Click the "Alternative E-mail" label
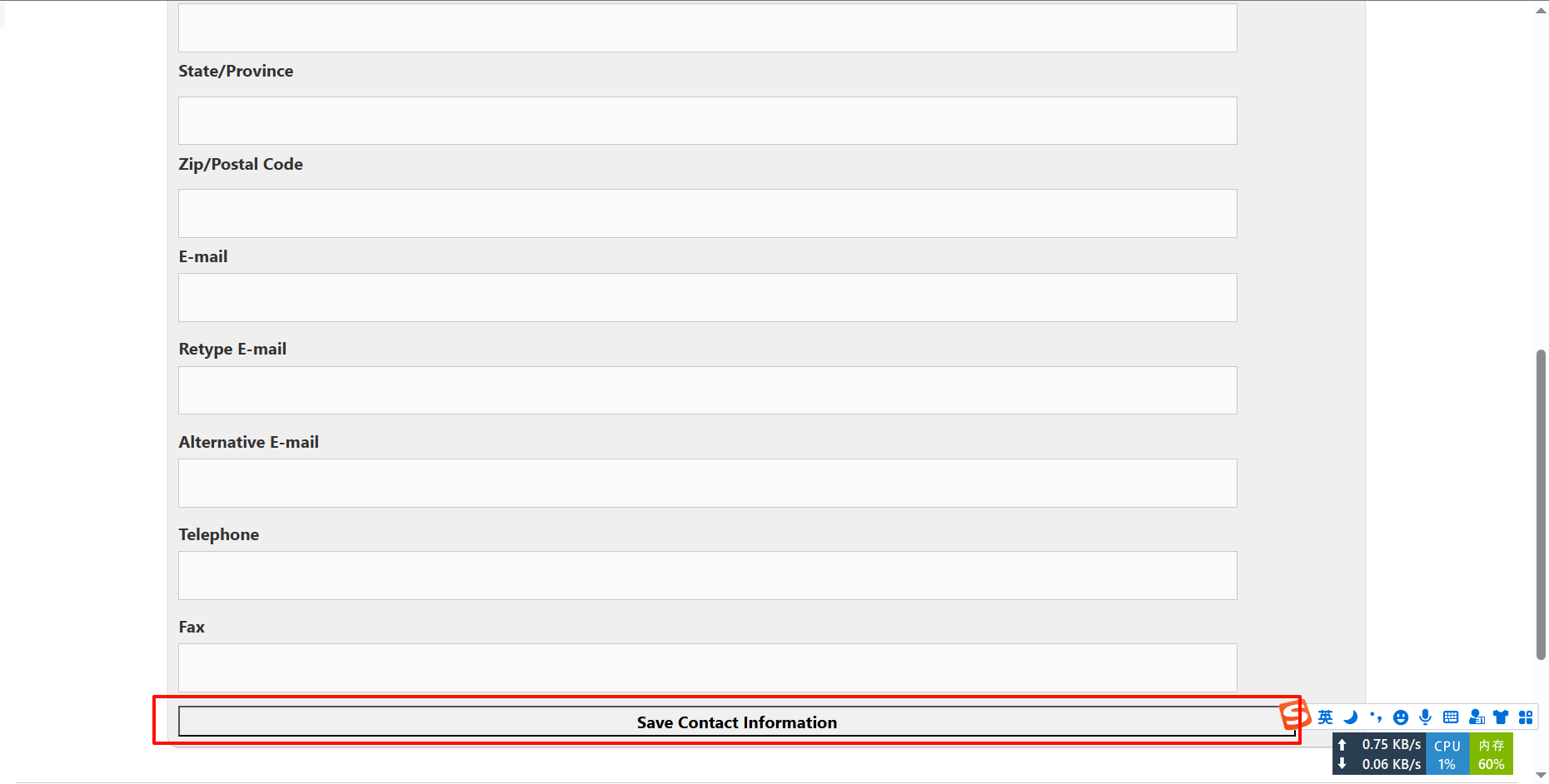The height and width of the screenshot is (784, 1549). (x=249, y=442)
